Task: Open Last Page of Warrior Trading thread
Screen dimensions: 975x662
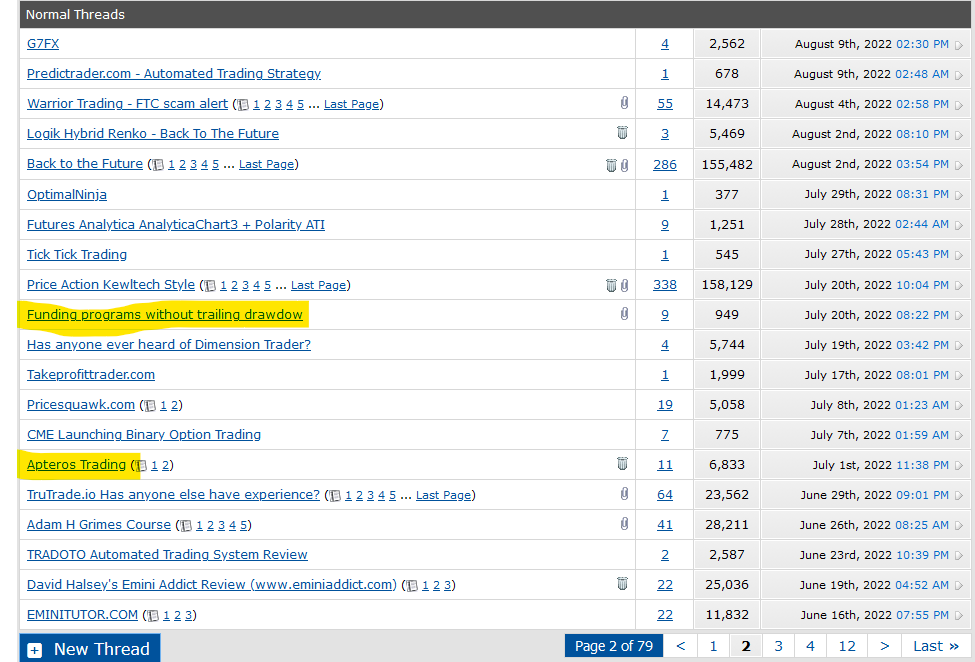Action: [351, 104]
